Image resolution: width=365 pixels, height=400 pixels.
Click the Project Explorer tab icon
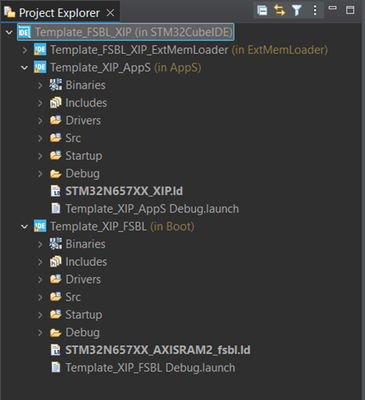point(10,12)
